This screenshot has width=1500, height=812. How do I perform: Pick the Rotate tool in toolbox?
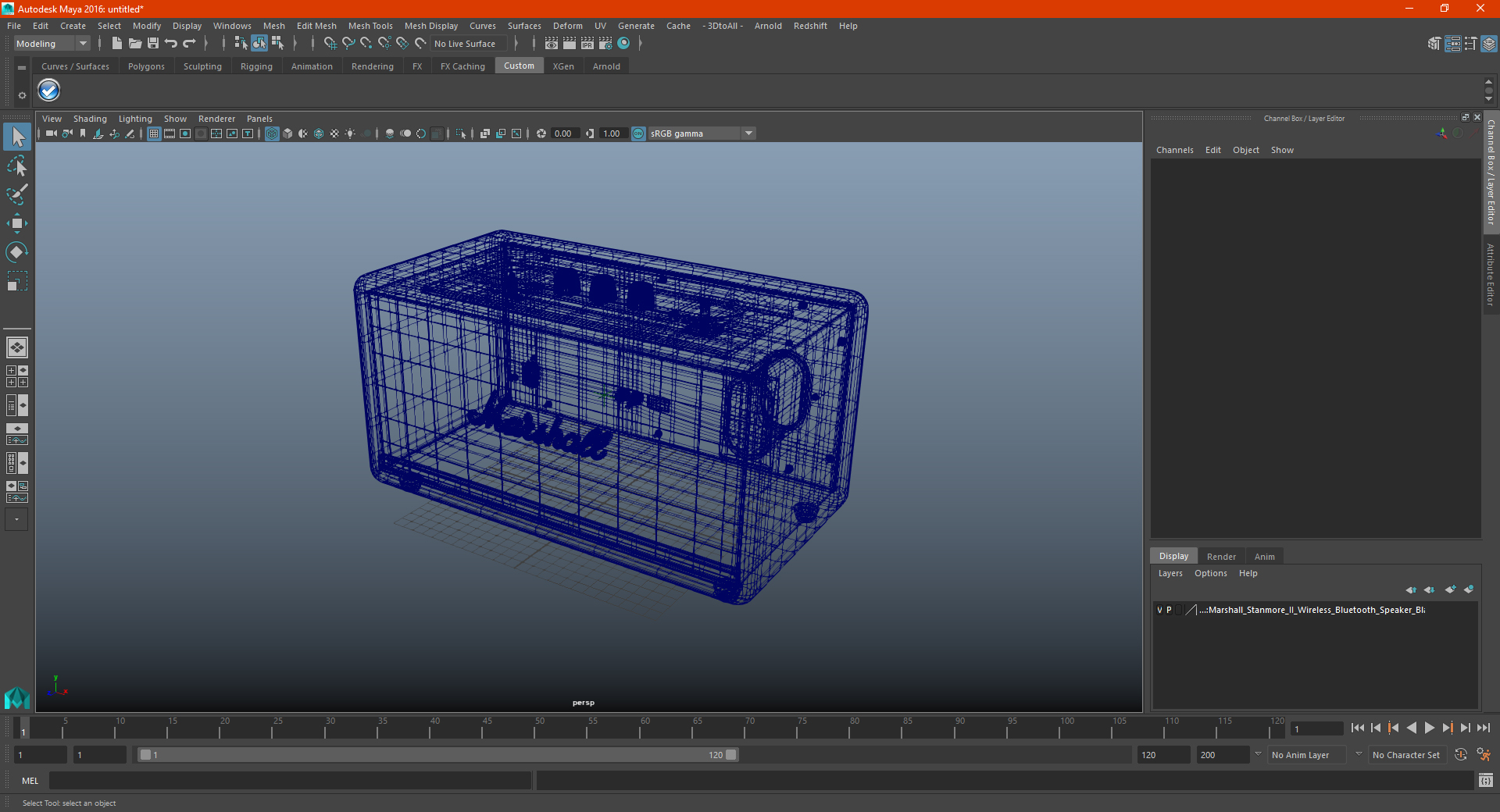pos(17,252)
